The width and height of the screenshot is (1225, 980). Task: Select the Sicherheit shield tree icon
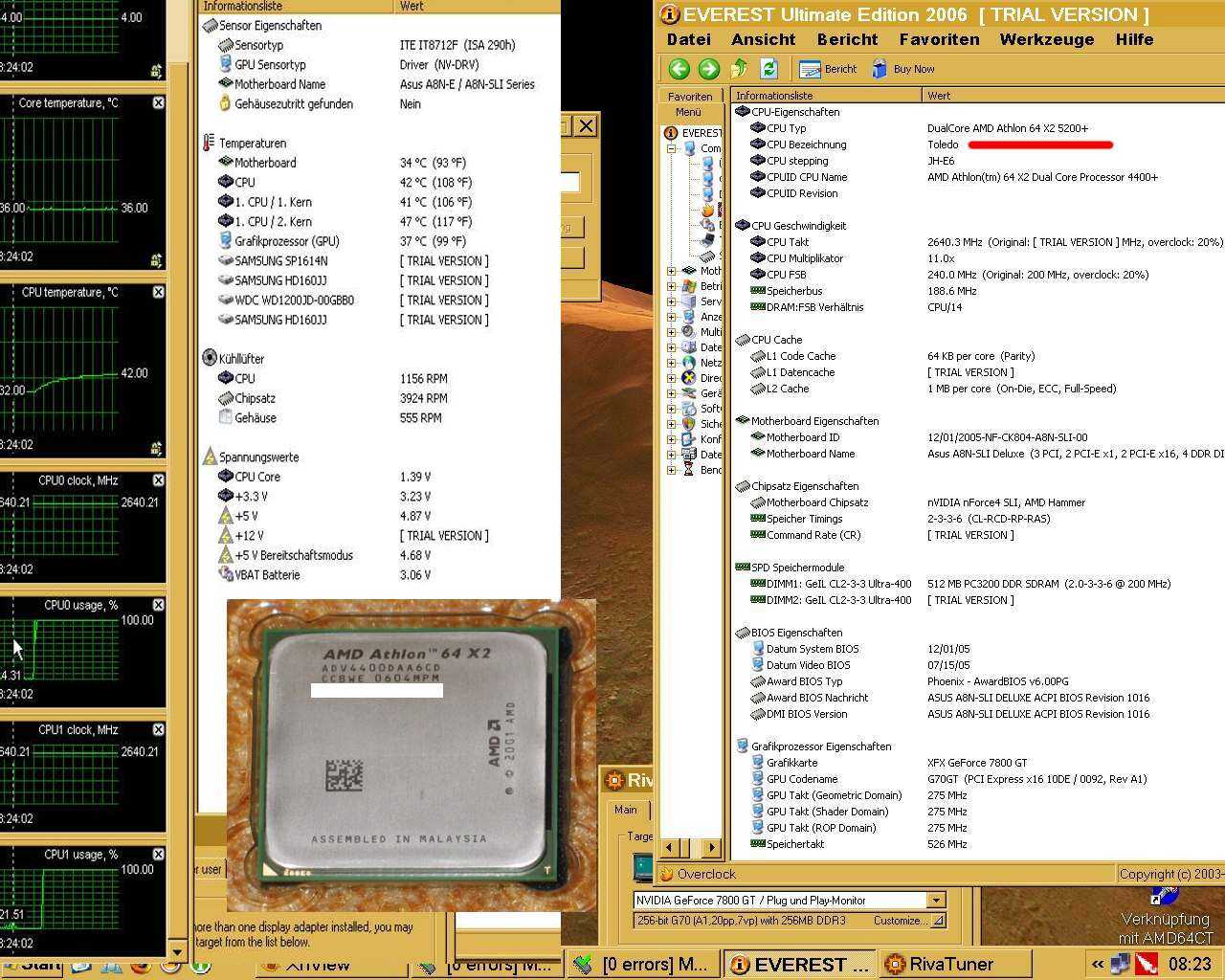689,424
